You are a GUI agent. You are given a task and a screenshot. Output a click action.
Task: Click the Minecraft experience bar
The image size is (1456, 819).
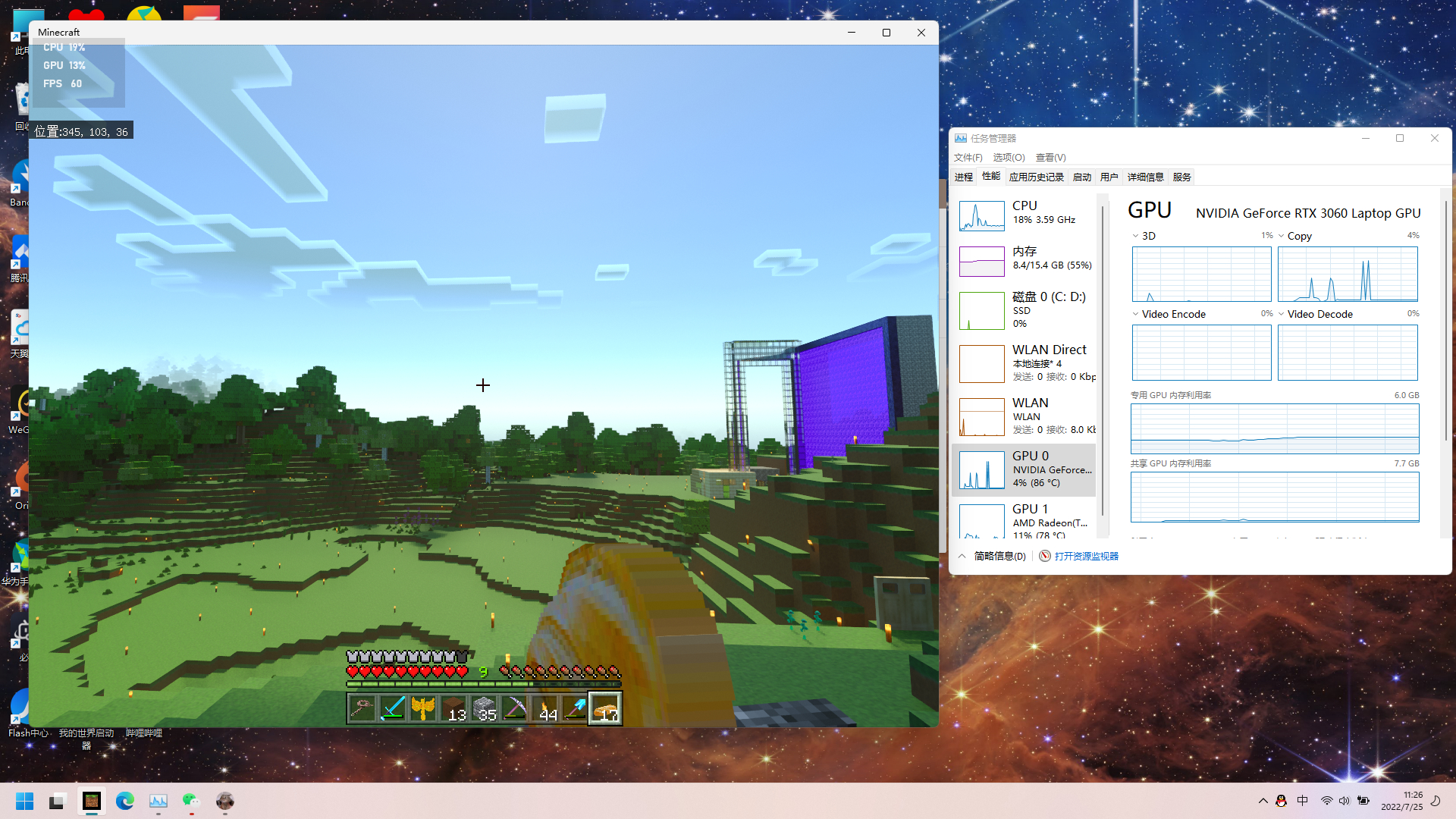pyautogui.click(x=484, y=684)
